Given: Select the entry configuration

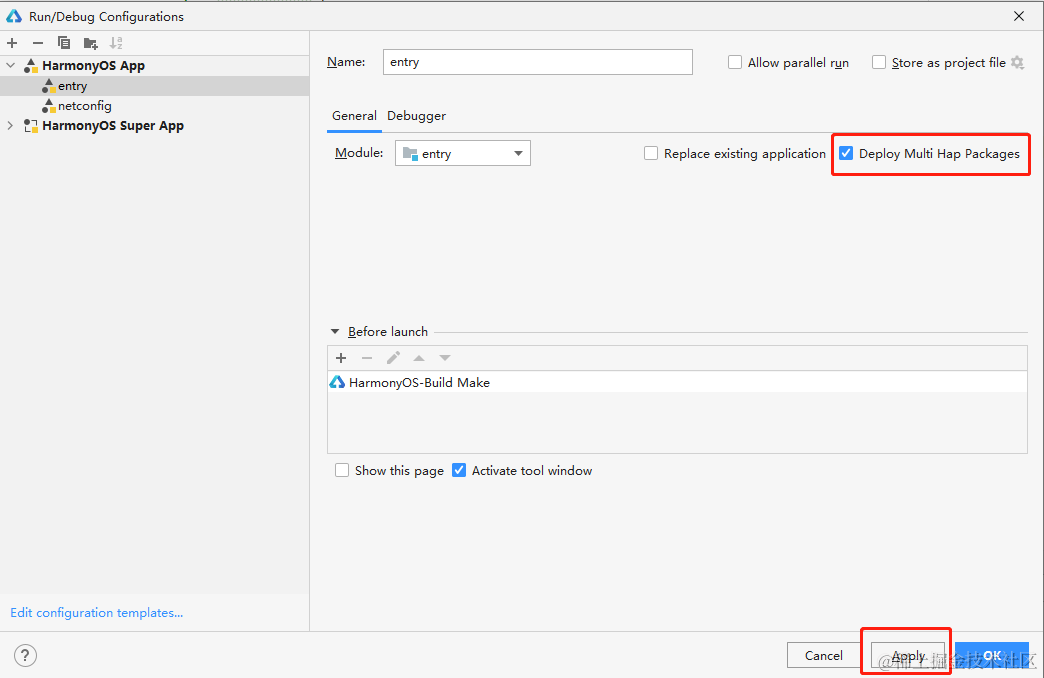Looking at the screenshot, I should (154, 86).
